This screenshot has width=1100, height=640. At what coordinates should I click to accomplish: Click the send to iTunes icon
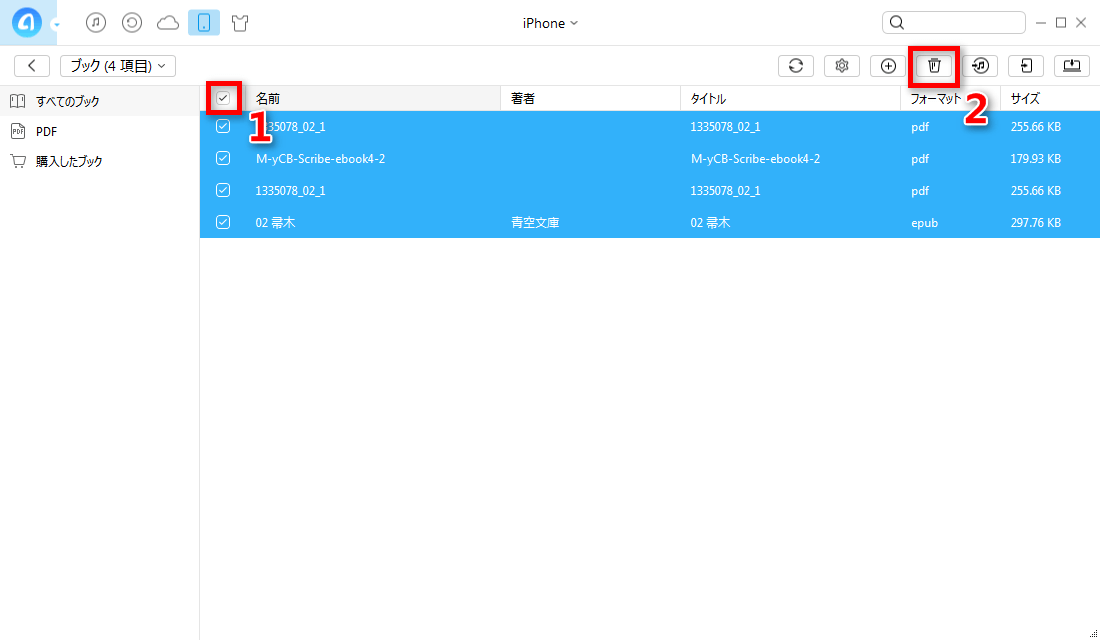pos(980,65)
